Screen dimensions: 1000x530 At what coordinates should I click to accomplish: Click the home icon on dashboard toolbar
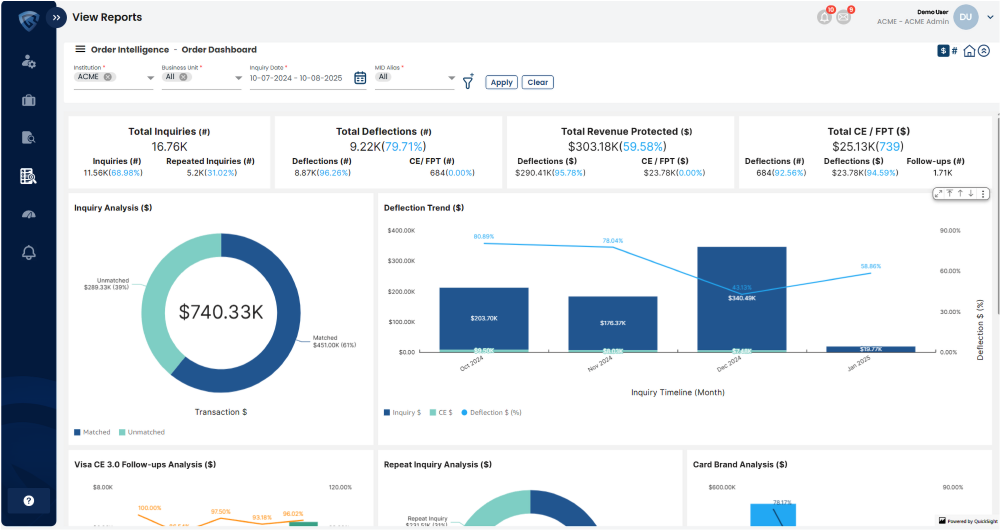click(969, 51)
